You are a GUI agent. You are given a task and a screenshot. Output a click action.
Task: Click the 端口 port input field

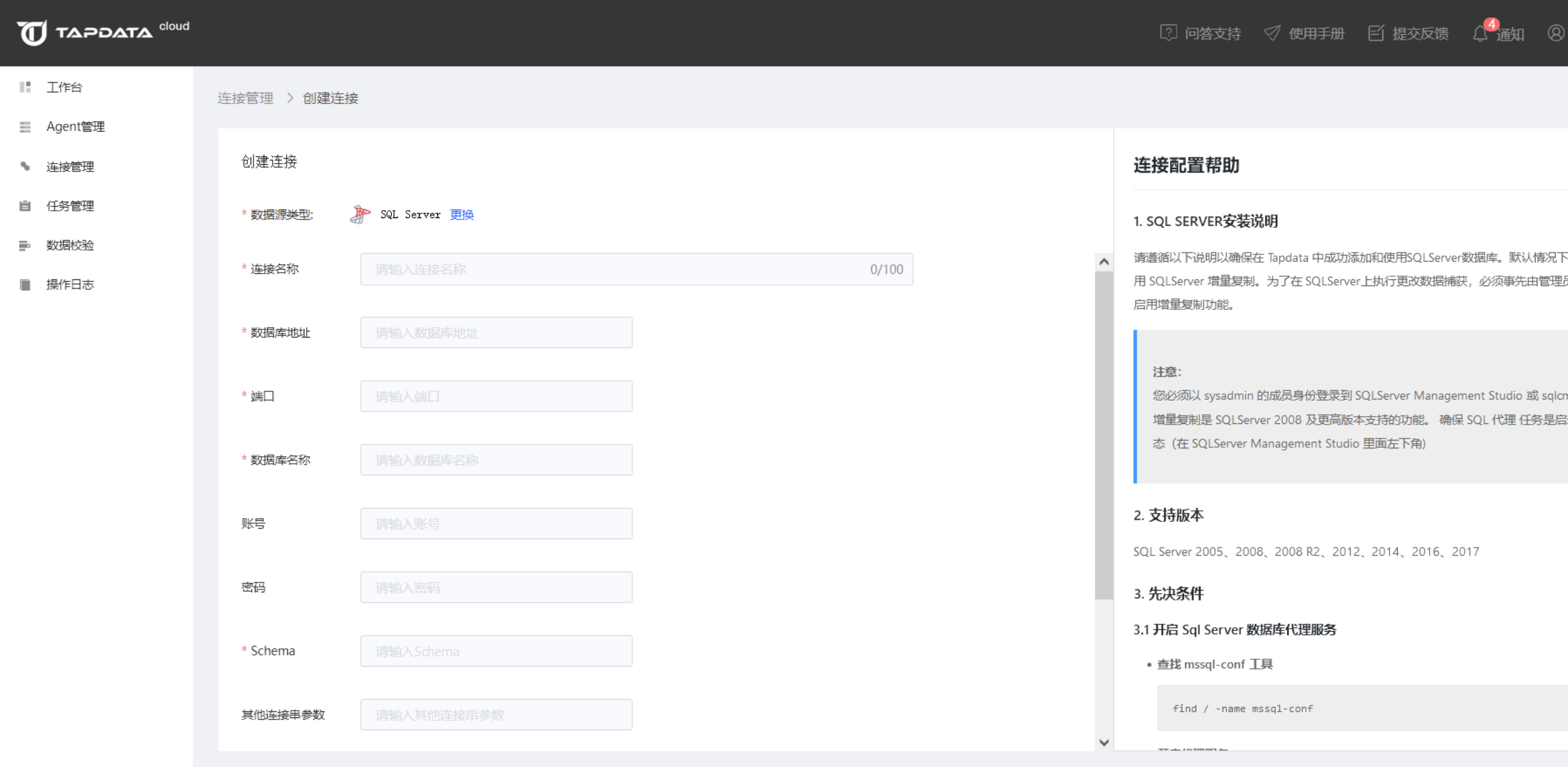click(496, 396)
